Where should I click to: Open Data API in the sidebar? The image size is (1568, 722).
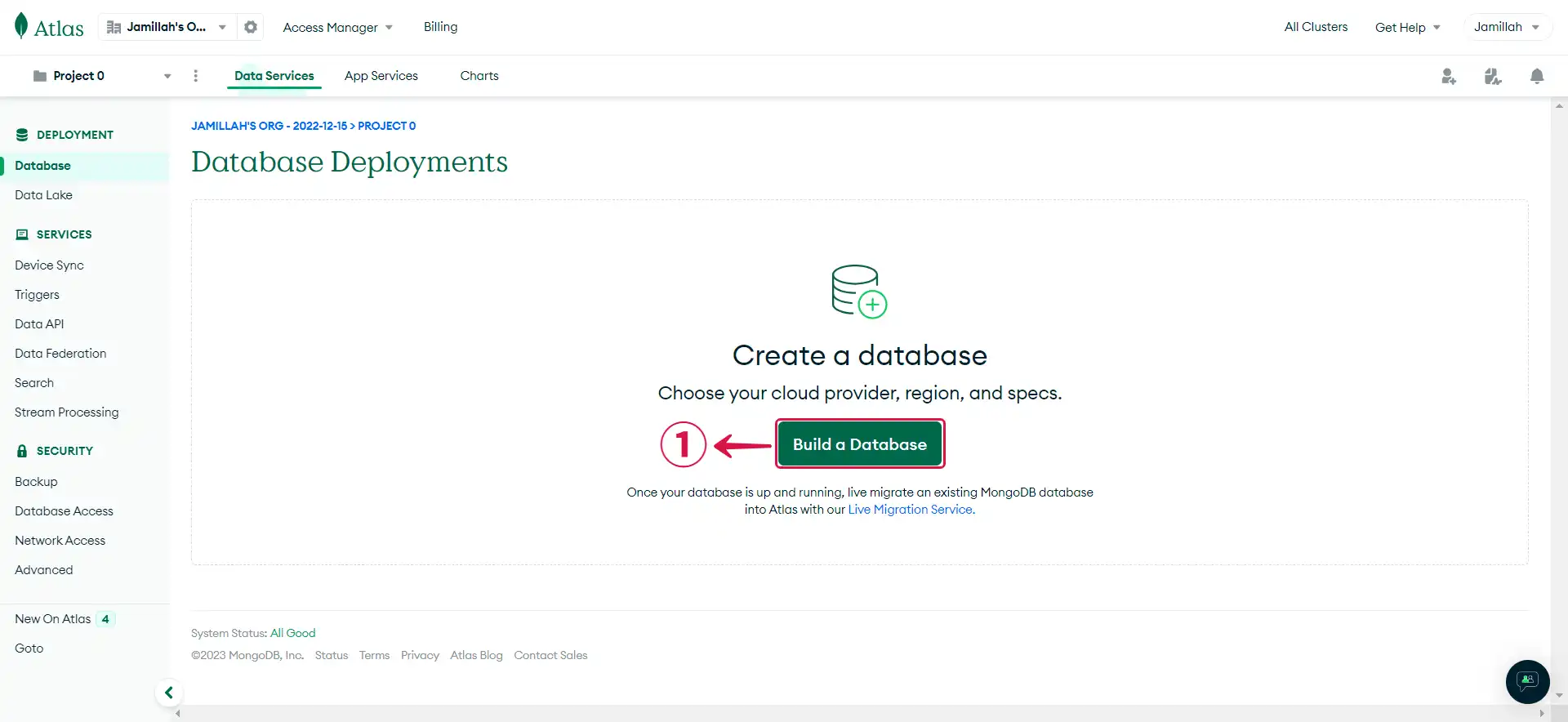39,324
